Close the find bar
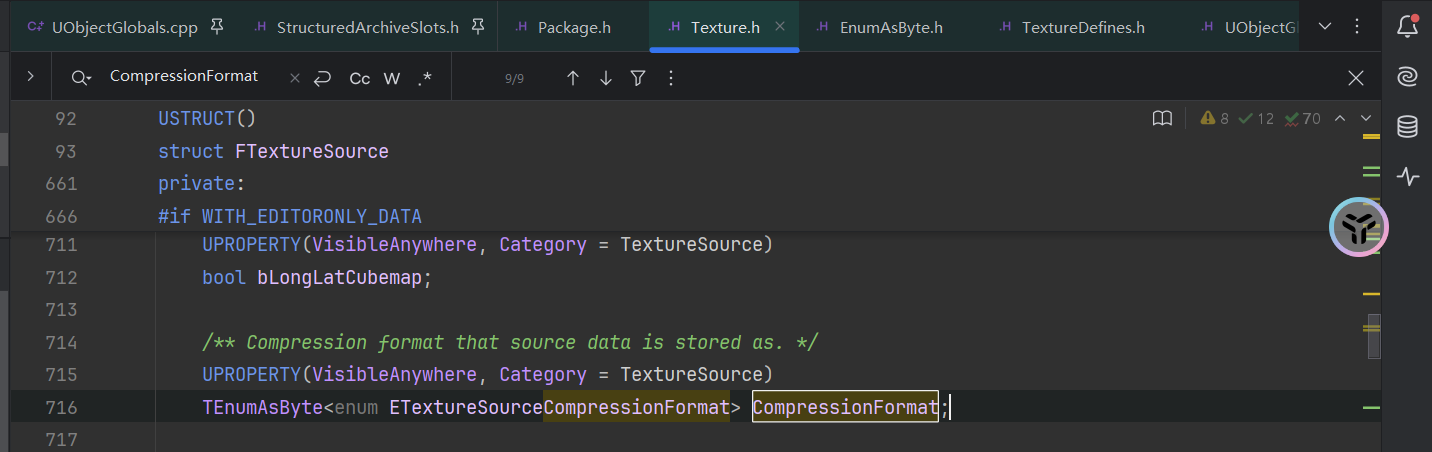The height and width of the screenshot is (452, 1432). (1355, 78)
